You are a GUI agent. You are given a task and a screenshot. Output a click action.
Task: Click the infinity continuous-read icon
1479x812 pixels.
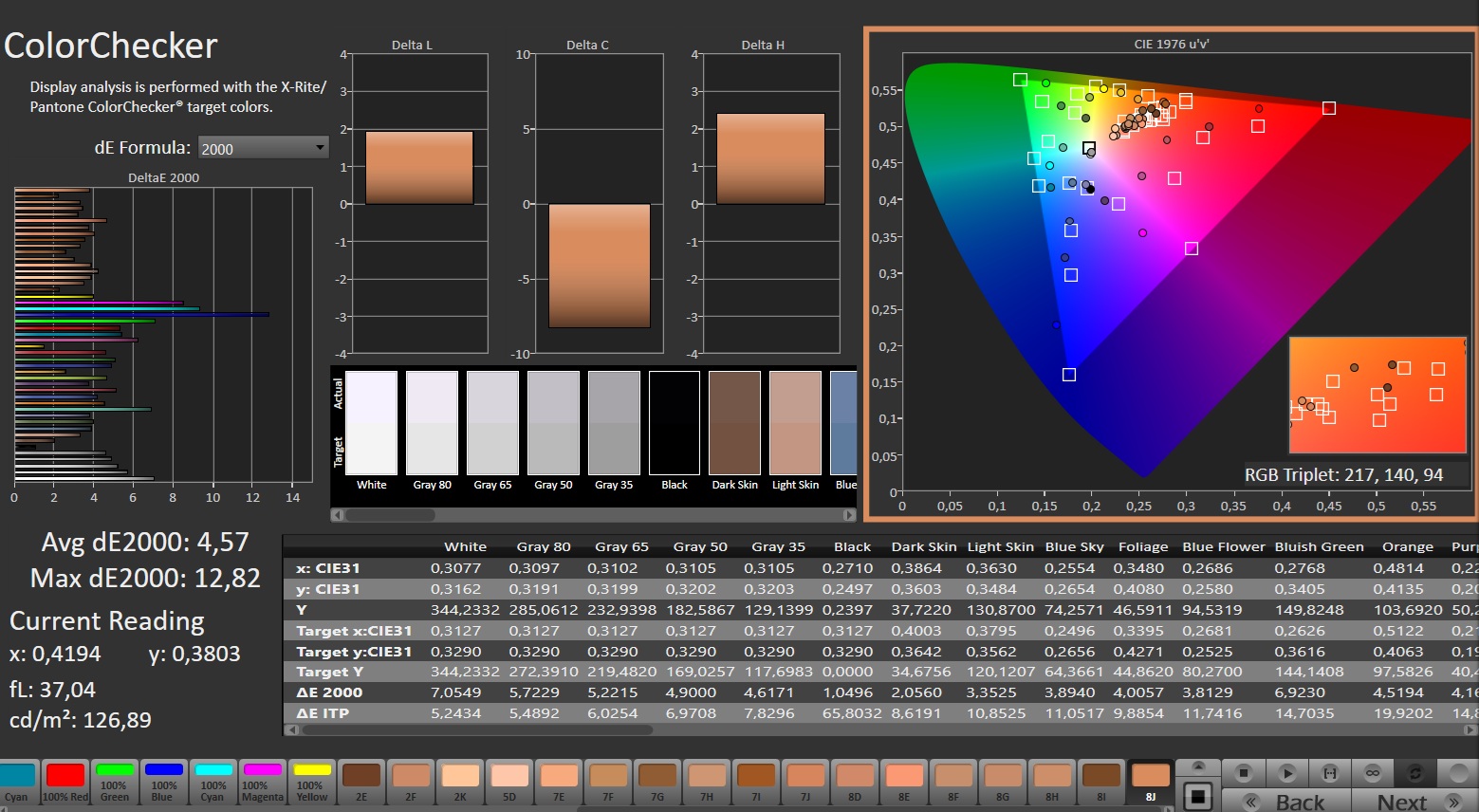(x=1373, y=773)
